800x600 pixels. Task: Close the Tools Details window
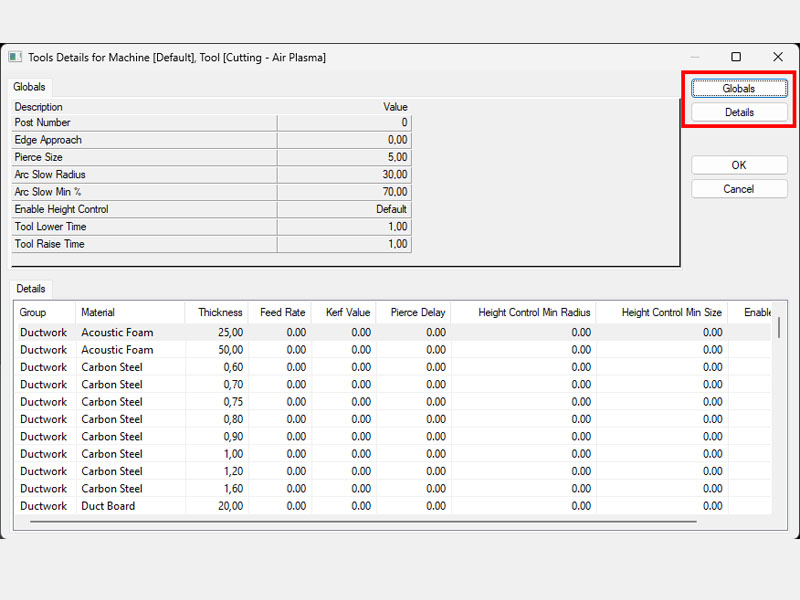[778, 57]
